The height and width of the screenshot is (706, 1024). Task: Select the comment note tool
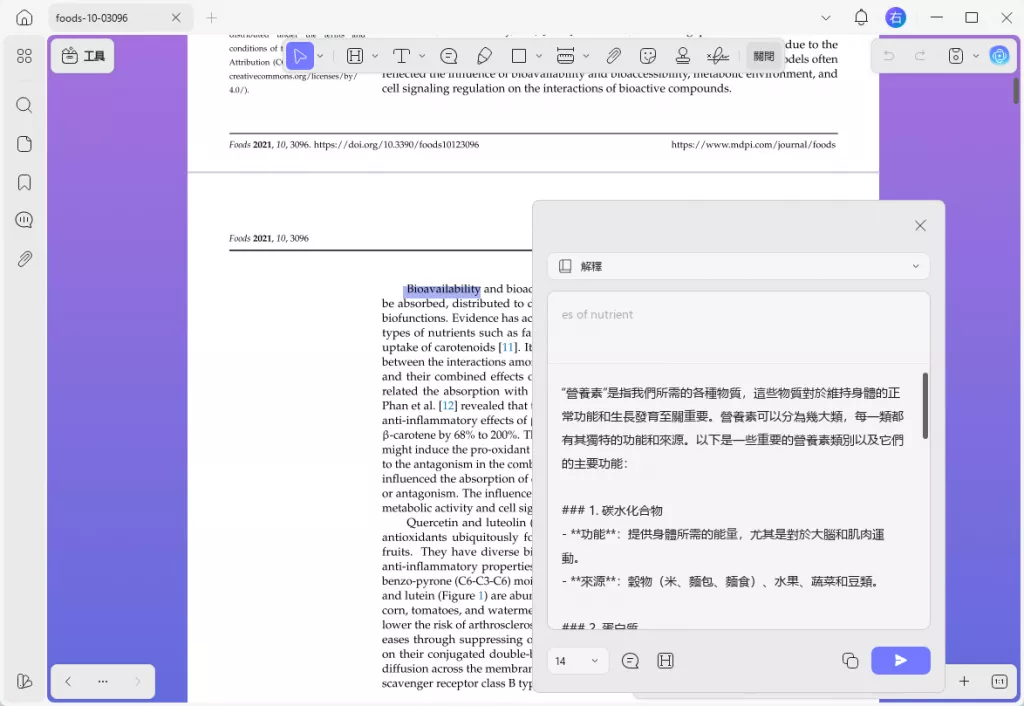449,56
